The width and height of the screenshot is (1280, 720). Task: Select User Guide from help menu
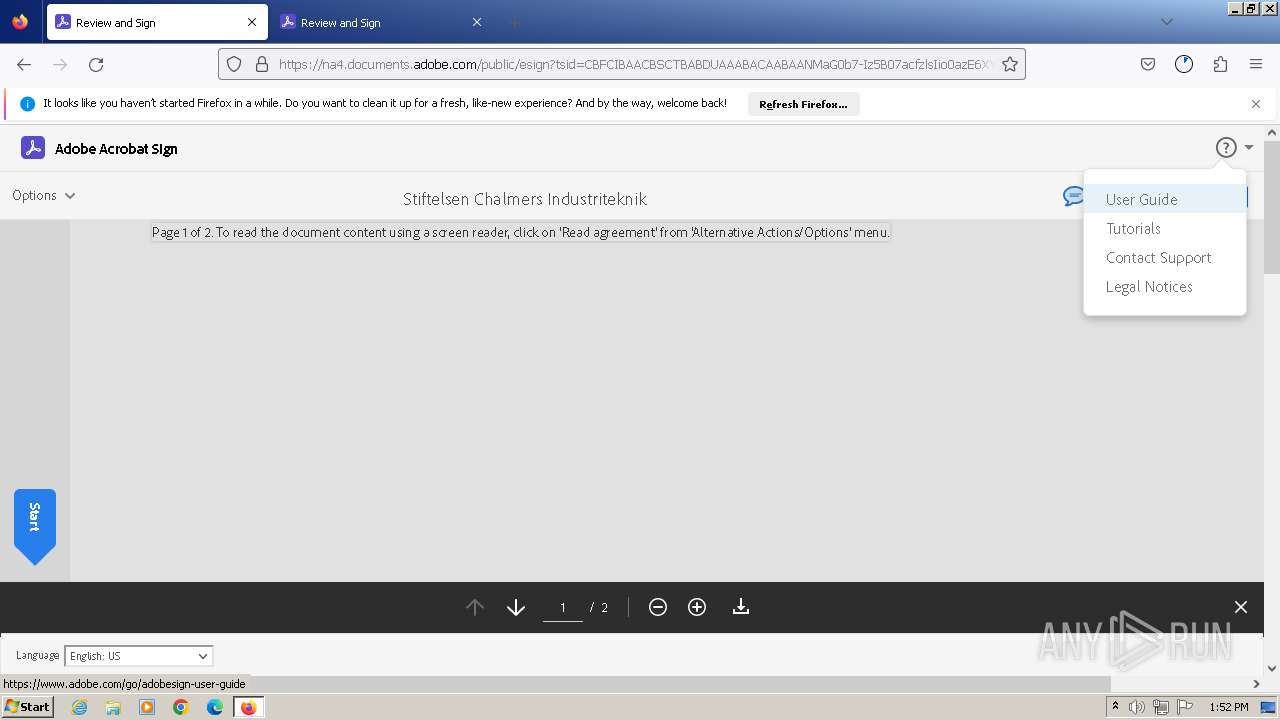[x=1165, y=199]
